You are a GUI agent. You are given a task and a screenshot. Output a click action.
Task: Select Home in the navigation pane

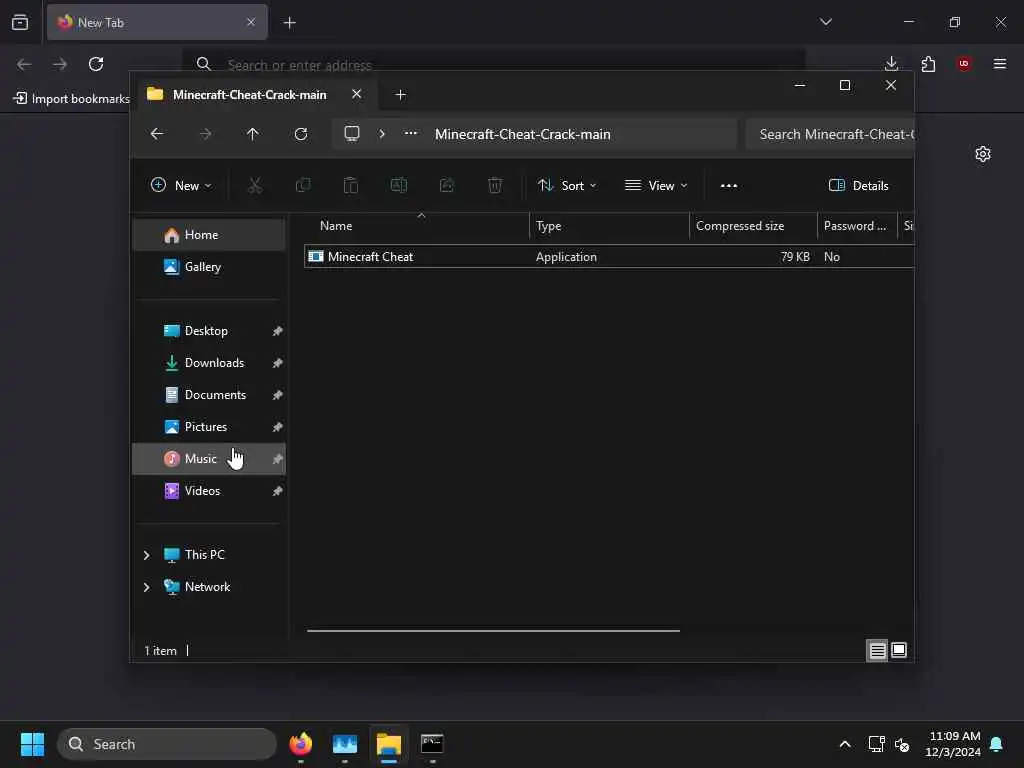click(x=209, y=235)
